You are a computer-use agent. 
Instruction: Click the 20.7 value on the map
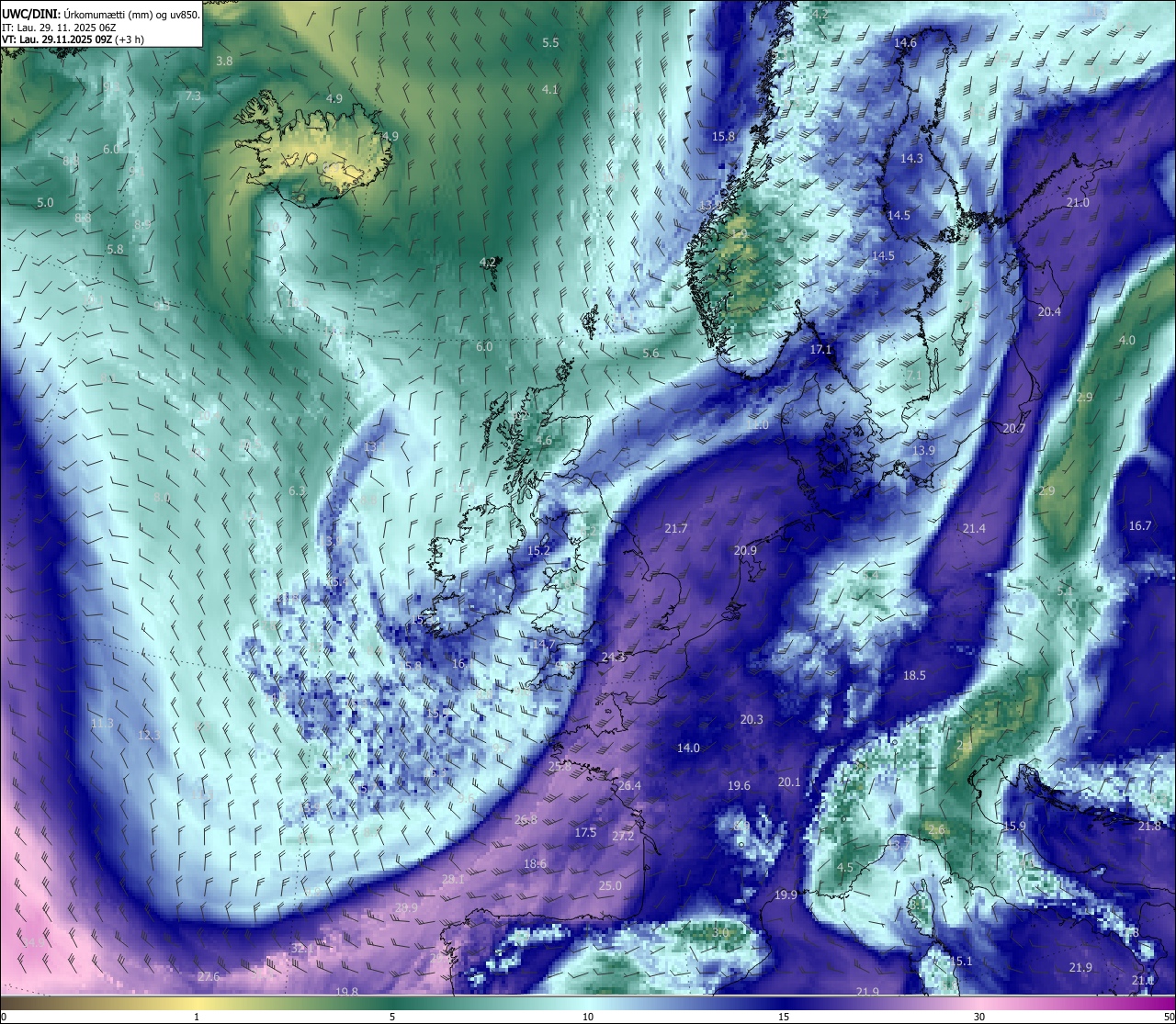(x=1014, y=429)
